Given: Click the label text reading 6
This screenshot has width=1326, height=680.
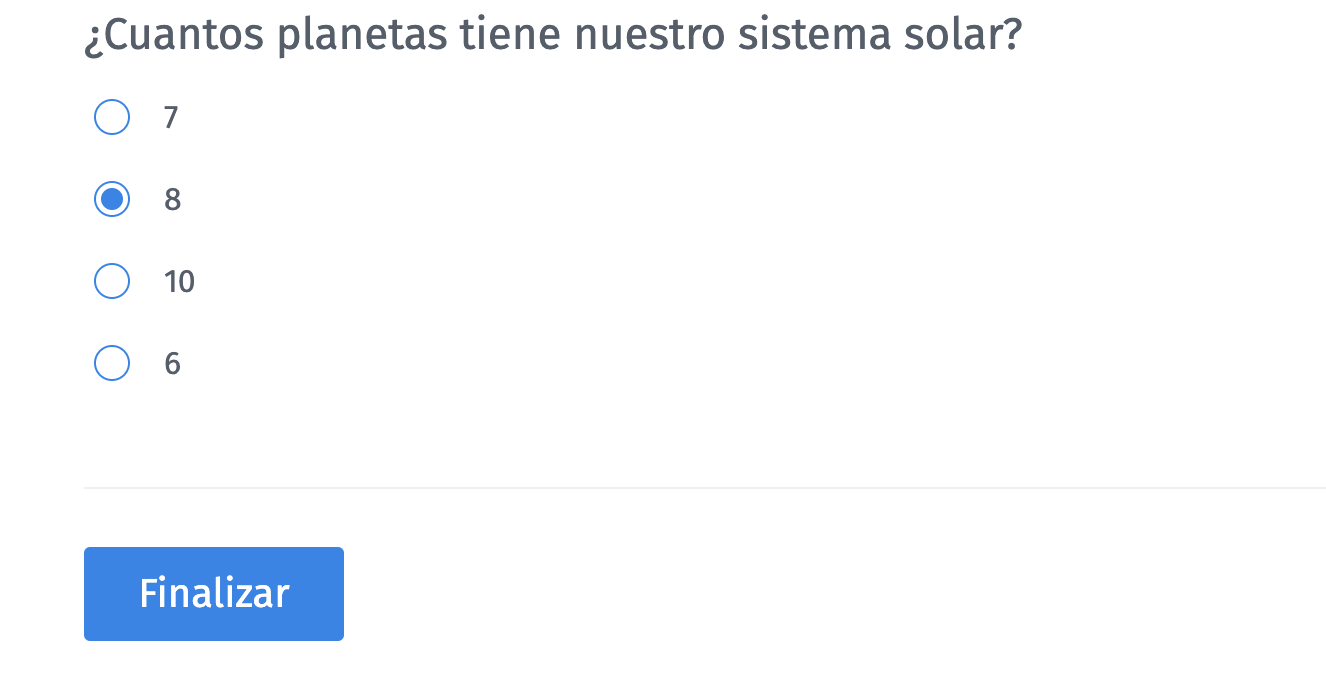Looking at the screenshot, I should click(170, 363).
